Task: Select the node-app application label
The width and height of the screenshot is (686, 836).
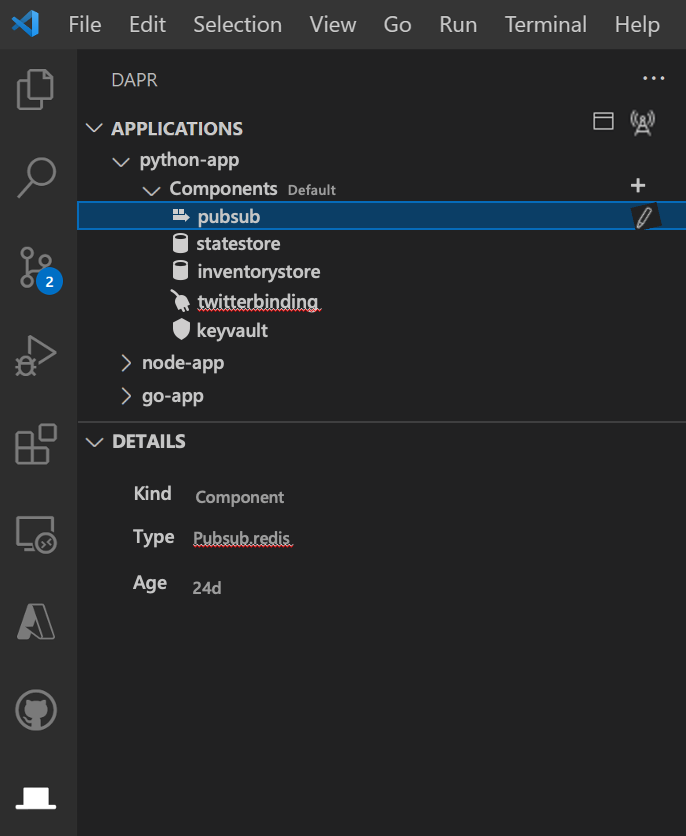Action: click(183, 363)
